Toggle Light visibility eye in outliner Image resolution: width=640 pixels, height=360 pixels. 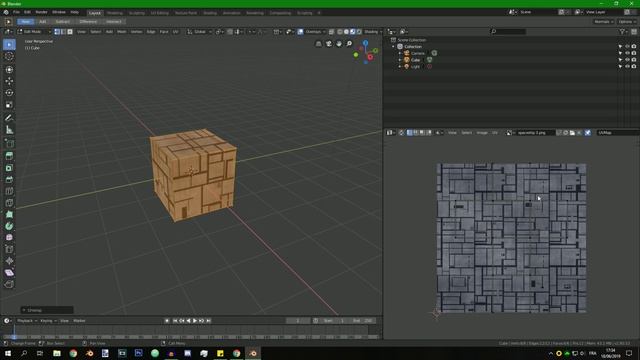627,66
